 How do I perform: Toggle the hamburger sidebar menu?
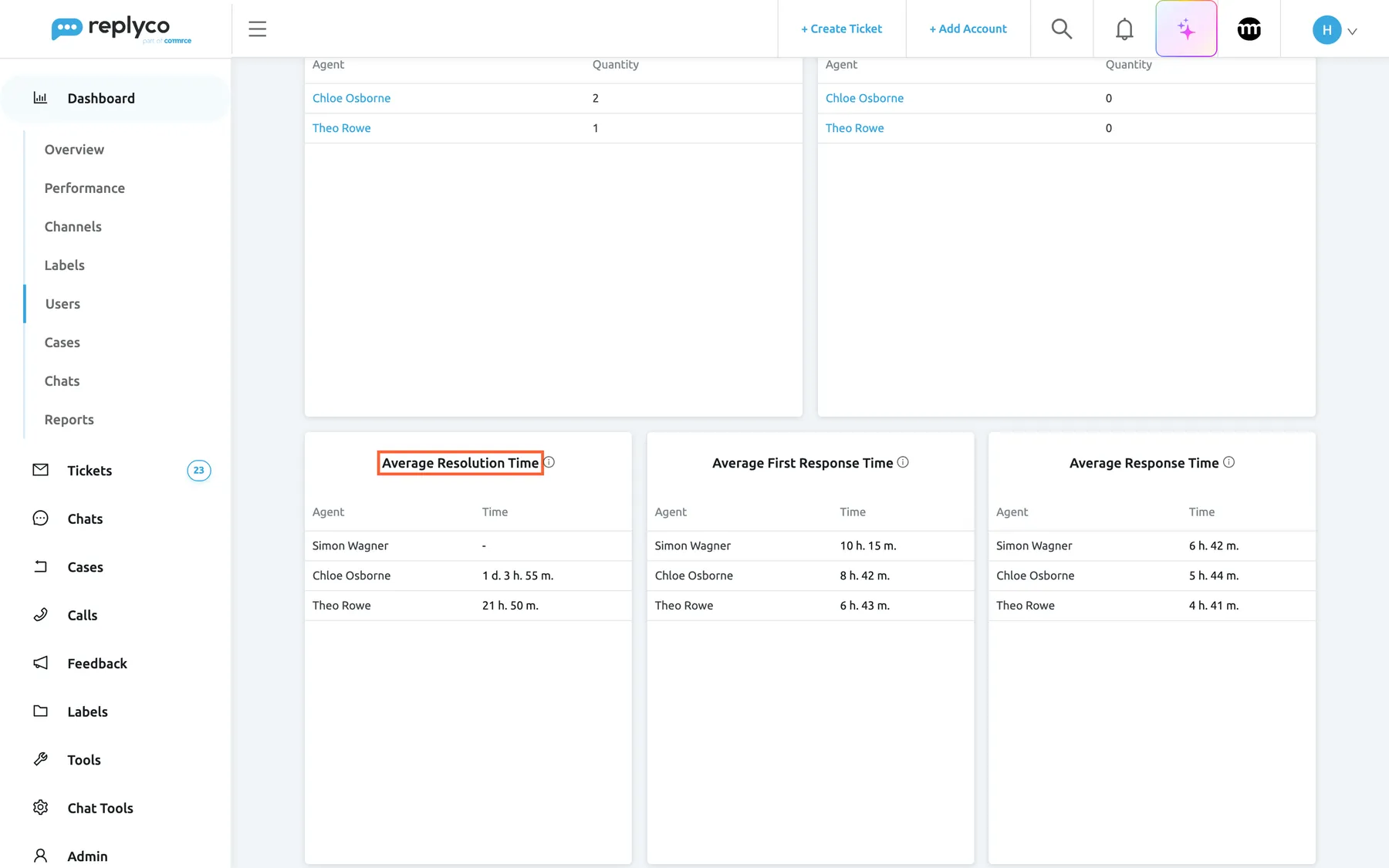click(258, 29)
